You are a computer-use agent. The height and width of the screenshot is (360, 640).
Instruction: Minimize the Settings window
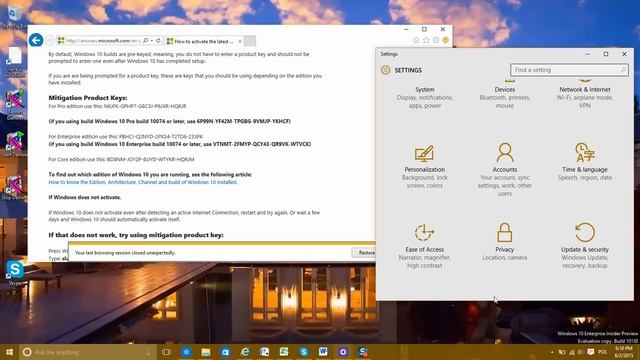pos(588,54)
